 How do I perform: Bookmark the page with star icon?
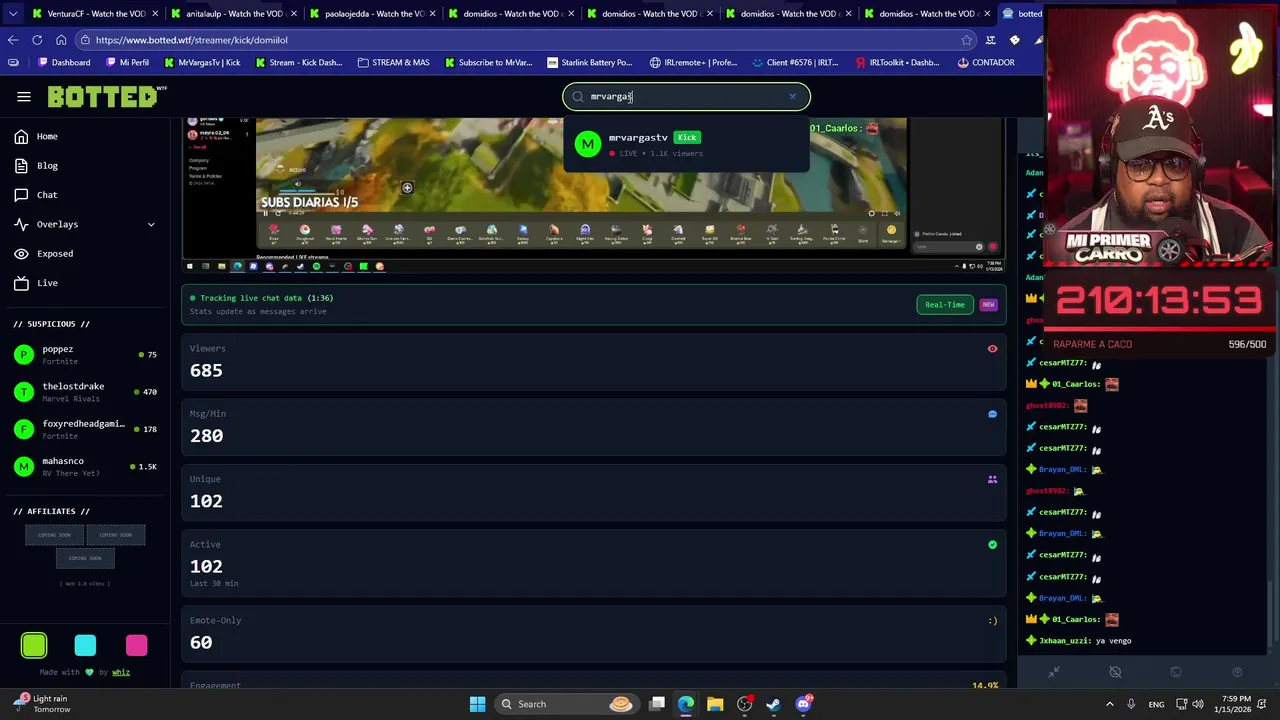pos(966,40)
